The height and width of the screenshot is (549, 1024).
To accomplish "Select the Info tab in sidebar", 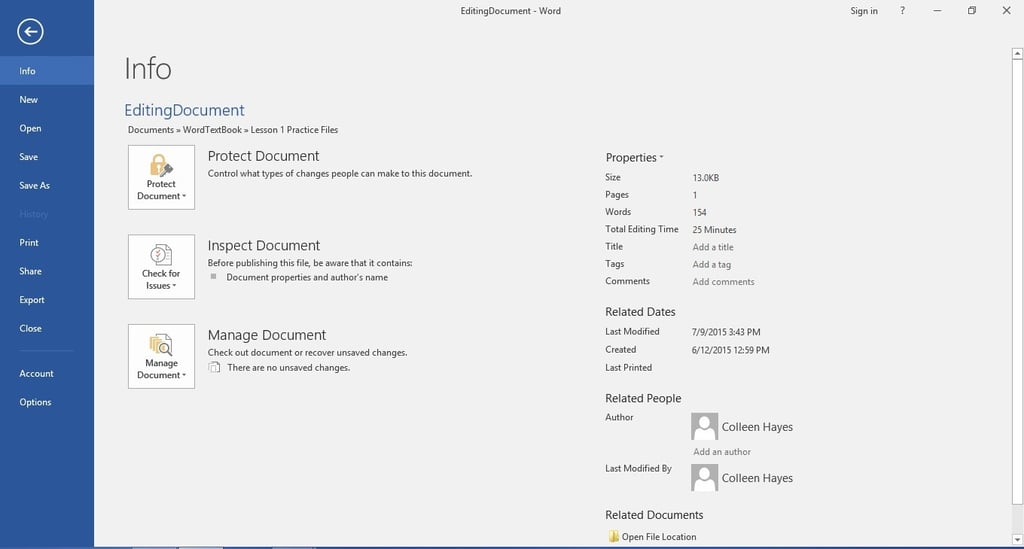I will [x=47, y=71].
